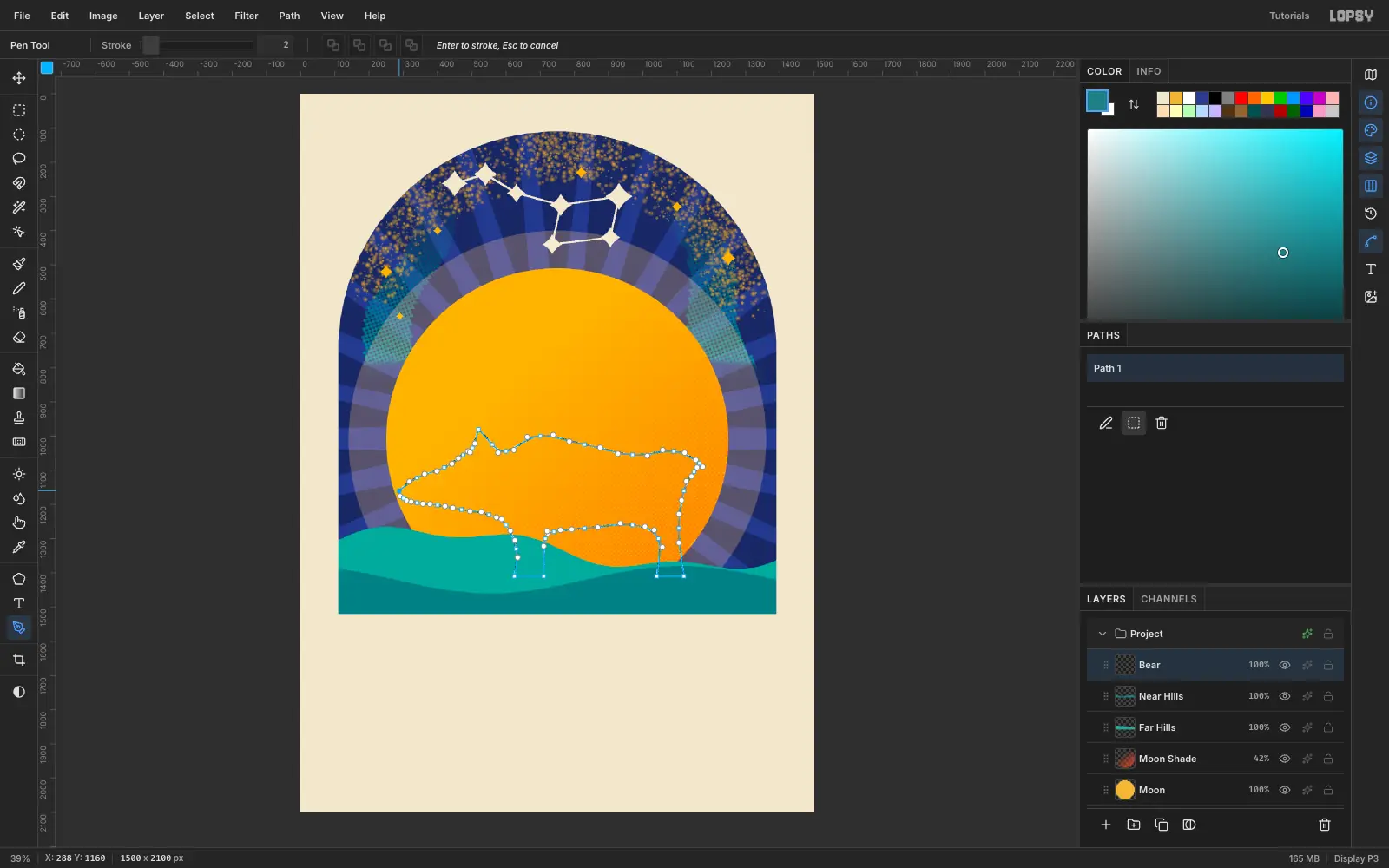The image size is (1389, 868).
Task: Select the Clone Stamp tool
Action: point(19,418)
